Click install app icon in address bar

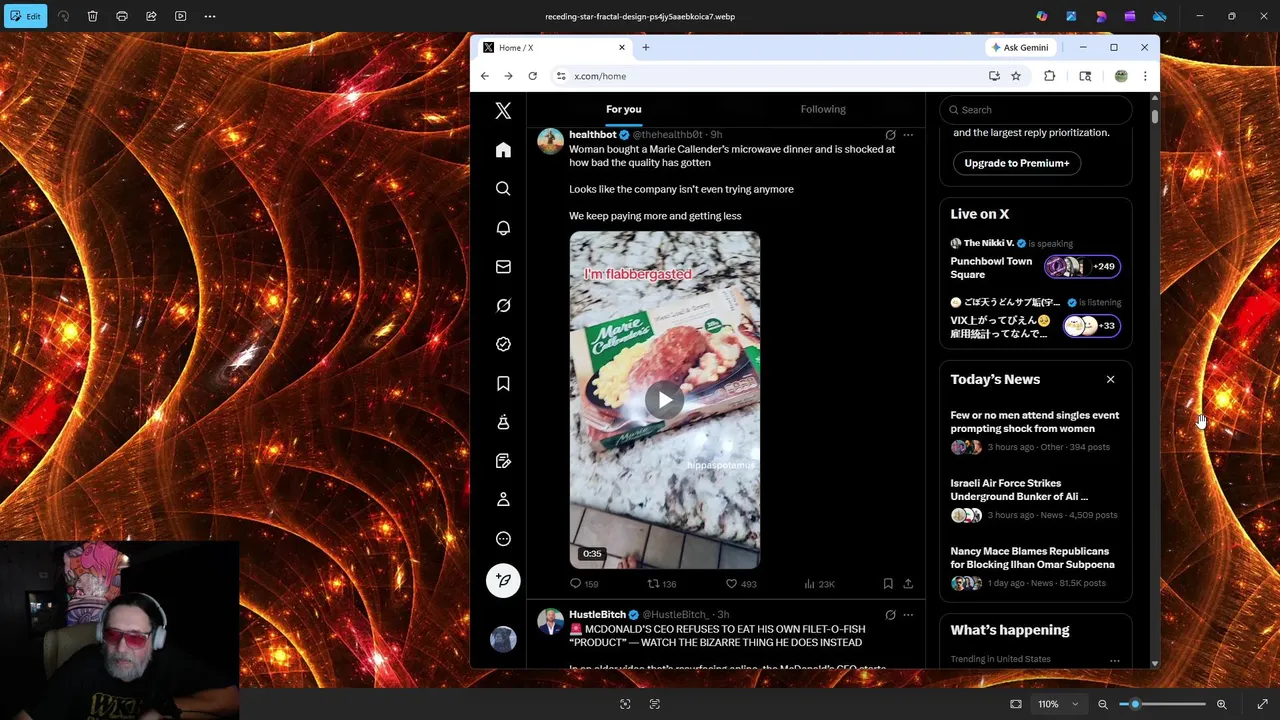[994, 76]
